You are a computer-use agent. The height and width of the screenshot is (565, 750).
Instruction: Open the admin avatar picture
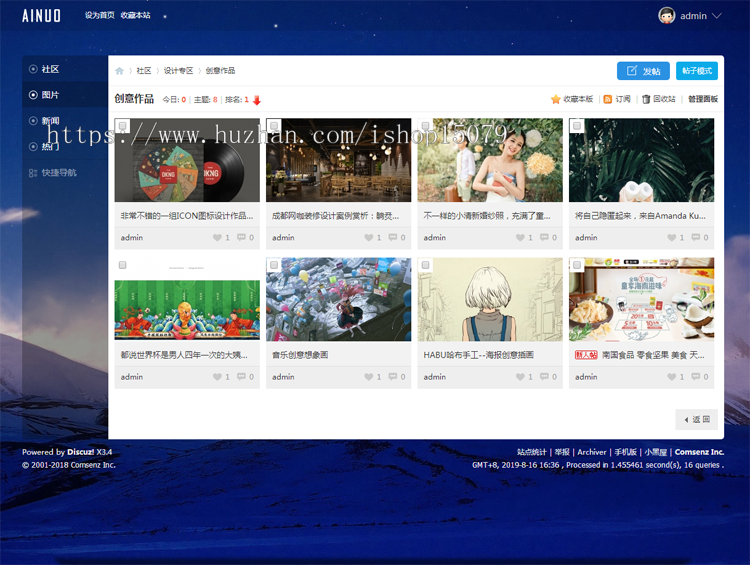point(666,15)
